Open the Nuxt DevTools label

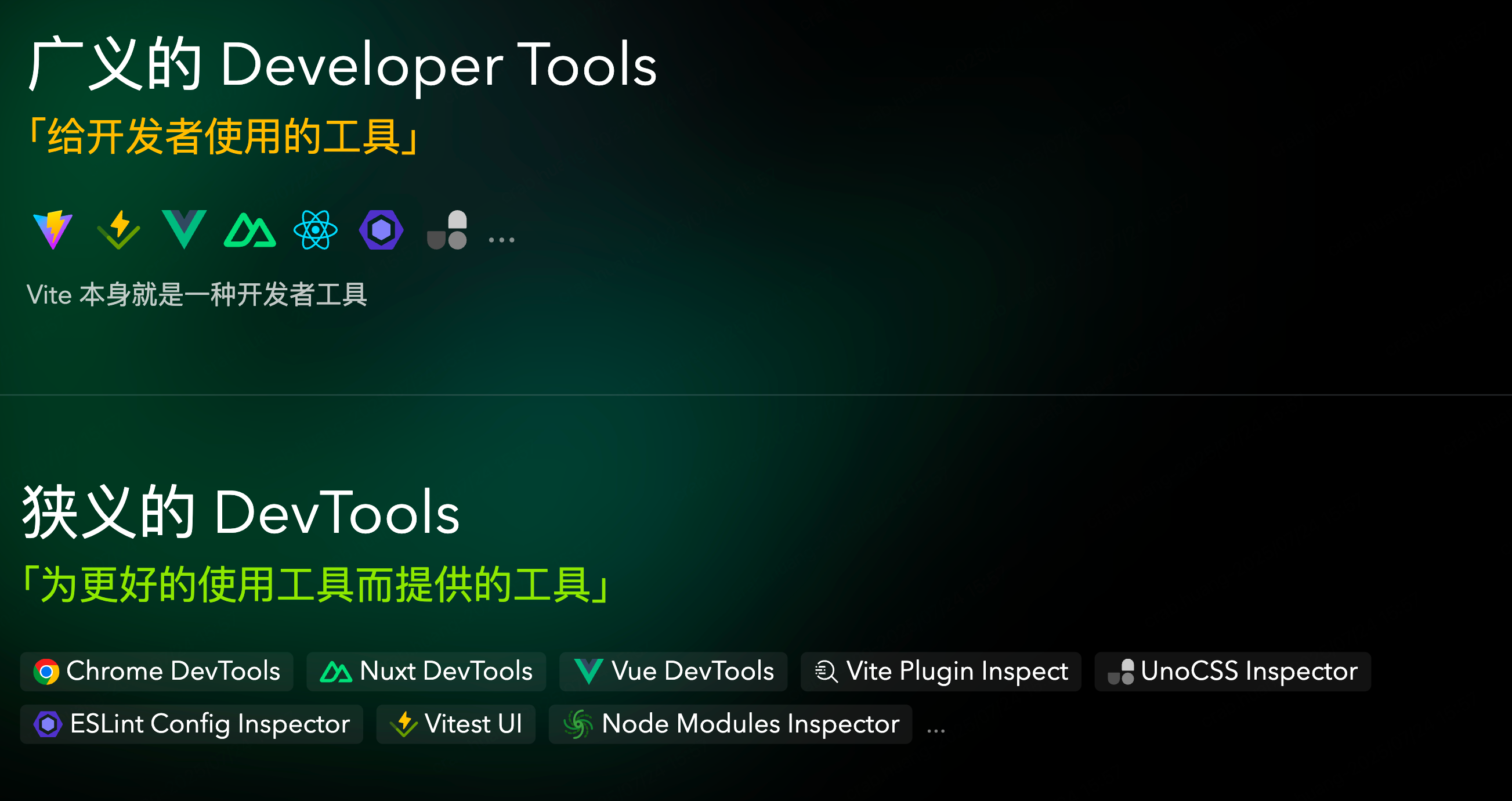446,671
